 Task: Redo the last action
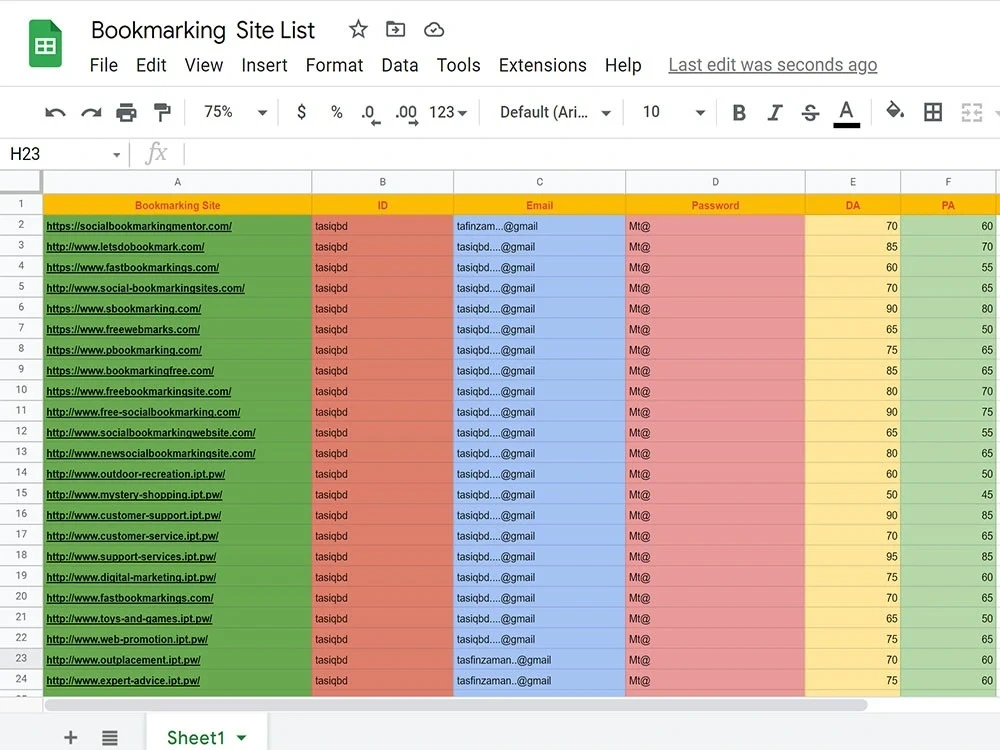click(91, 113)
